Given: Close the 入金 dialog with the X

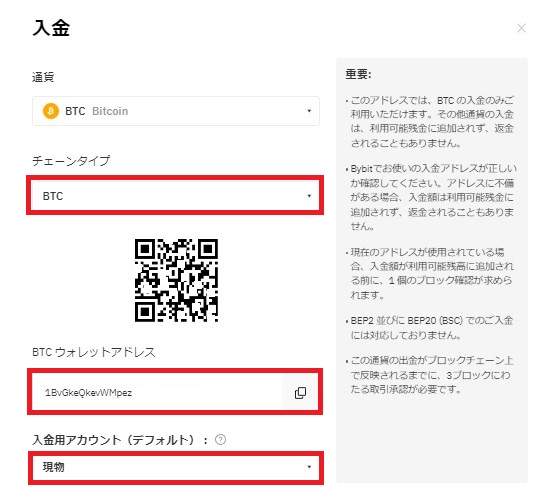Looking at the screenshot, I should tap(521, 28).
